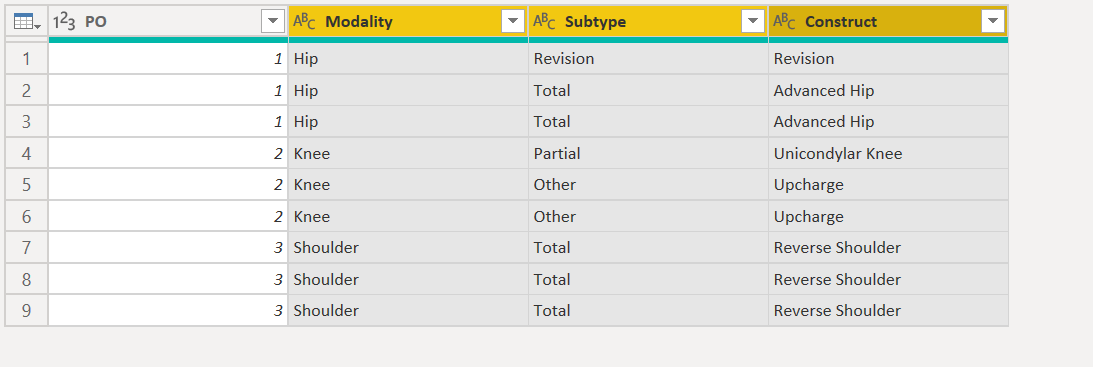The image size is (1093, 367).
Task: Click the 'Total' cell in row 7
Action: click(648, 248)
